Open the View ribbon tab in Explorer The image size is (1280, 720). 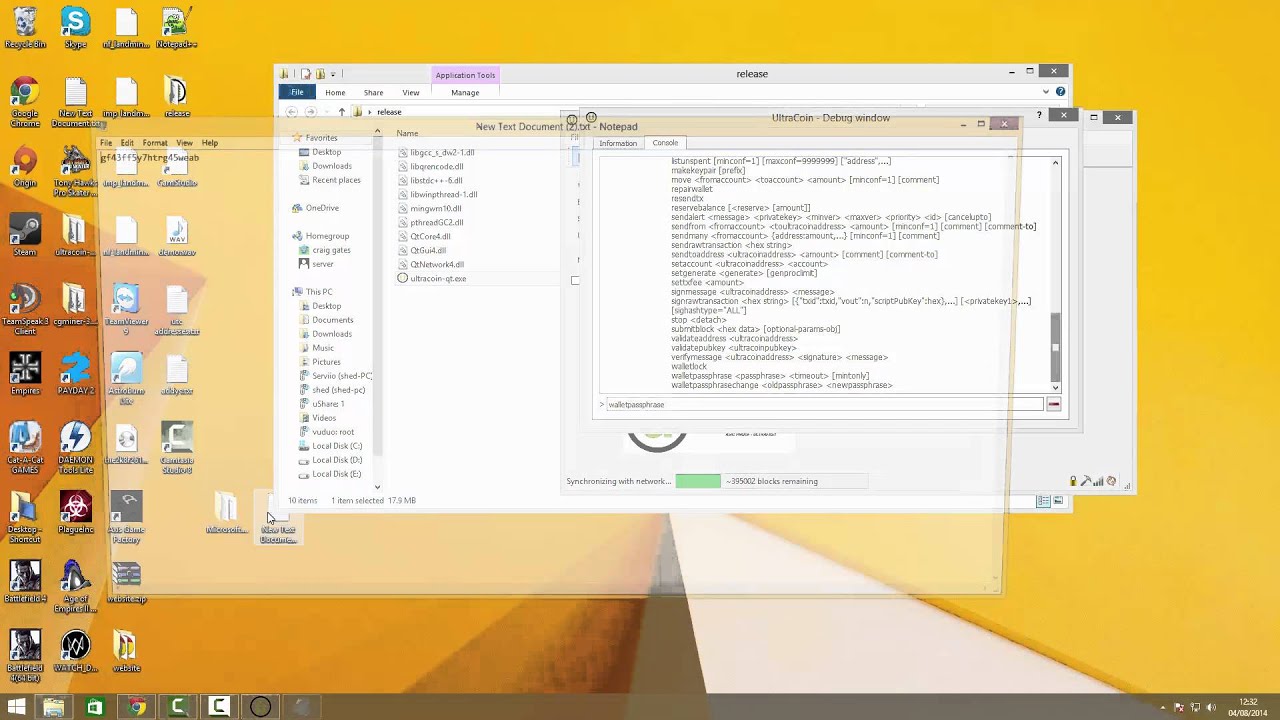pos(411,92)
